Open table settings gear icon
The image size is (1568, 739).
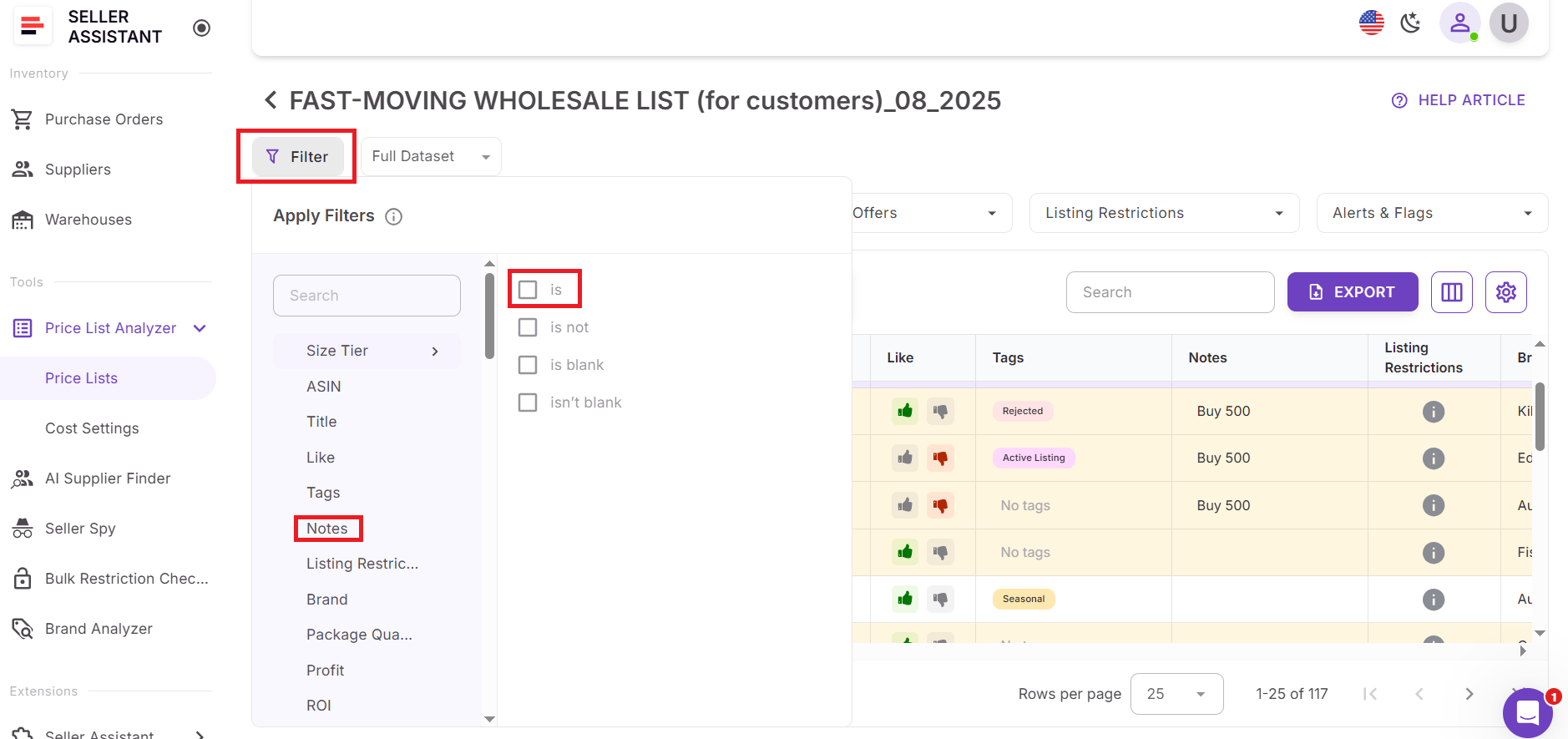(x=1505, y=292)
